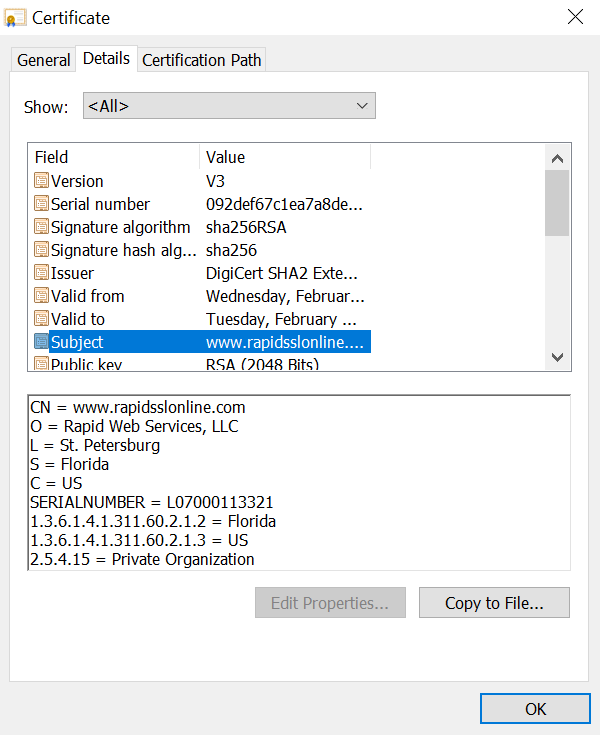The width and height of the screenshot is (600, 735).
Task: Switch to the General tab
Action: coord(43,60)
